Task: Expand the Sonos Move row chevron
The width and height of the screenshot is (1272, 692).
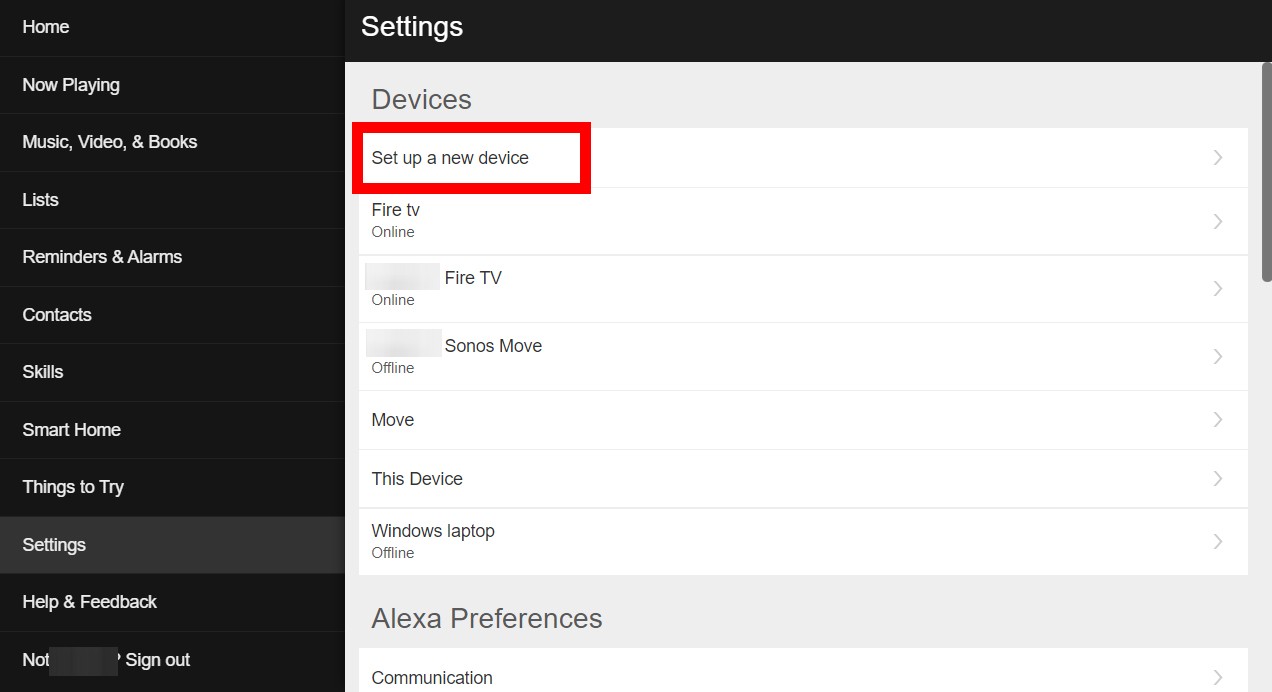Action: point(1217,356)
